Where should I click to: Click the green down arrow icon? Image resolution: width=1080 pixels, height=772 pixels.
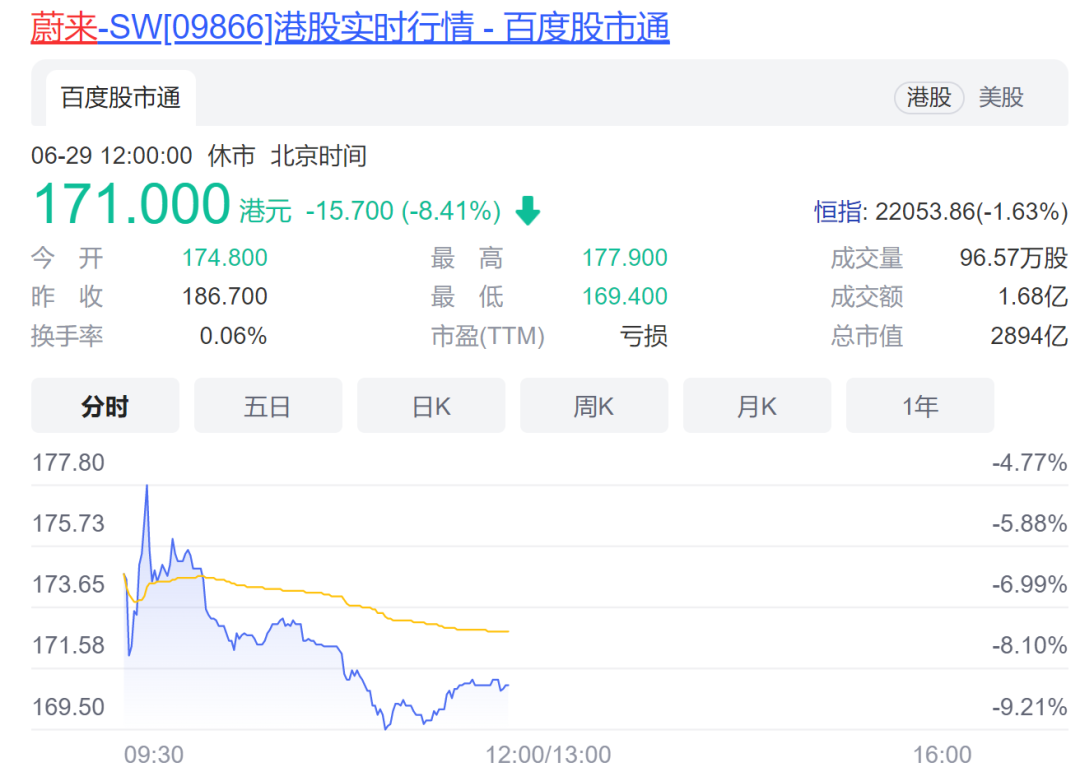point(528,211)
